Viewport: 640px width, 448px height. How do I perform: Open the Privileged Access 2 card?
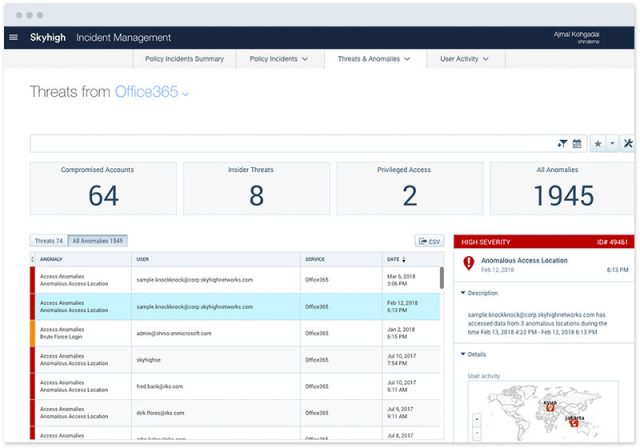(x=410, y=188)
